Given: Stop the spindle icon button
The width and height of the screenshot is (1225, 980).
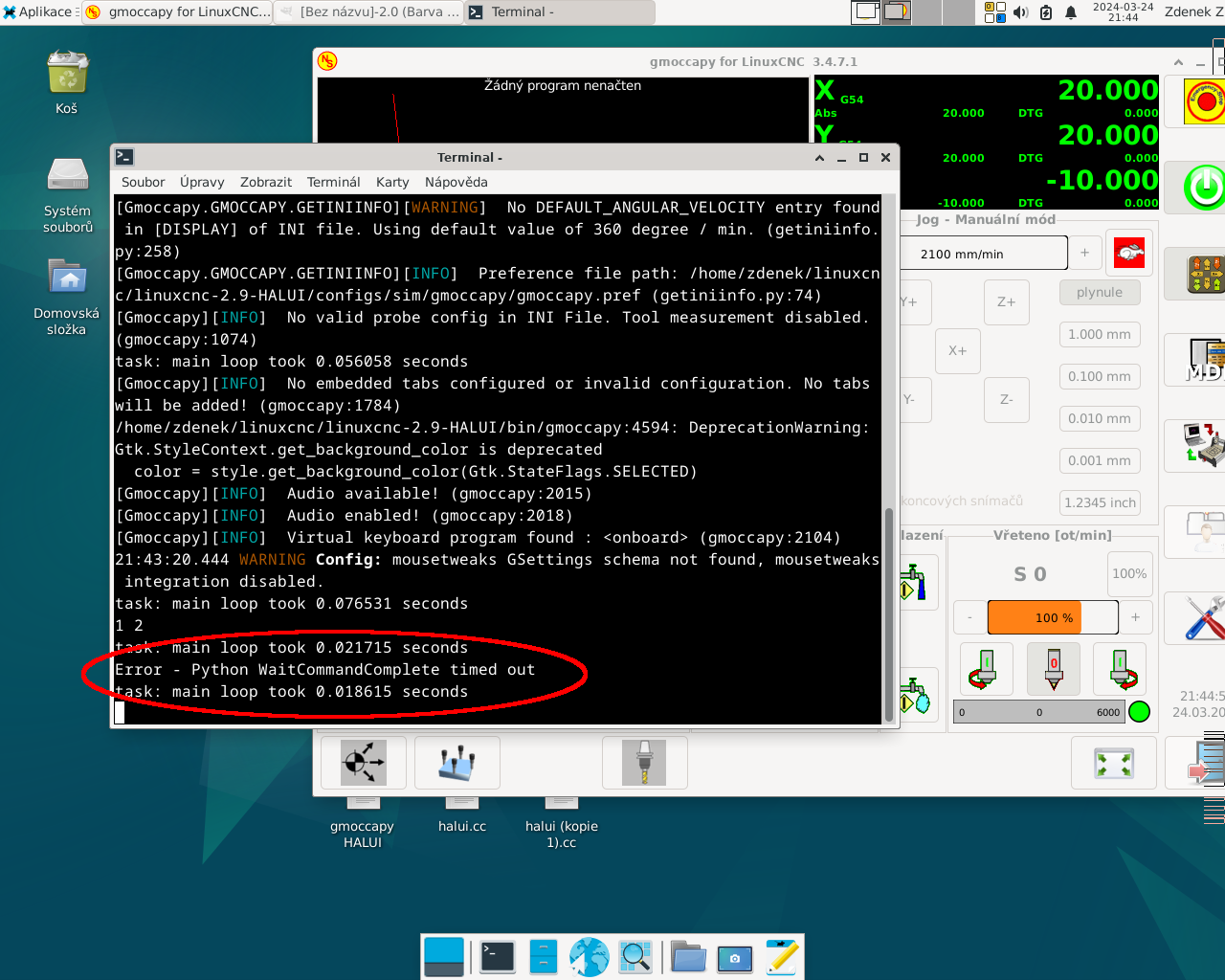Looking at the screenshot, I should tap(1054, 667).
